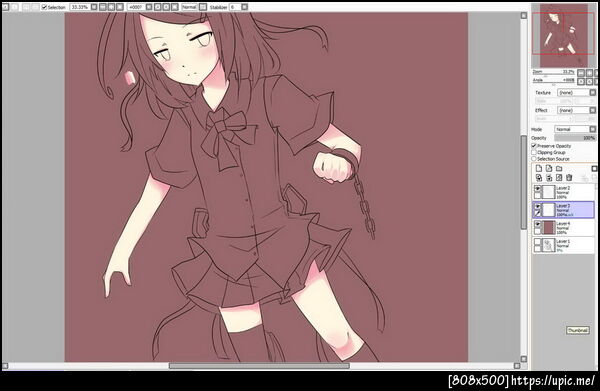Click the scroll up arrow of the canvas
This screenshot has height=391, width=600.
pos(524,15)
